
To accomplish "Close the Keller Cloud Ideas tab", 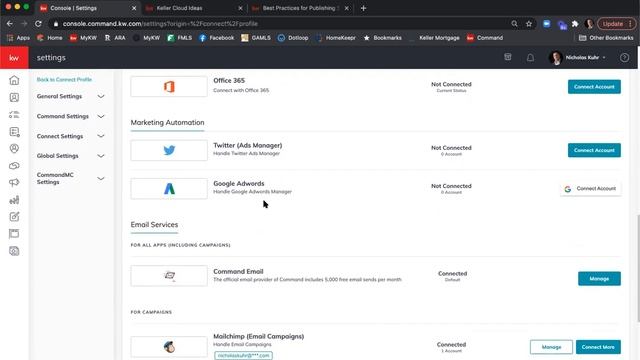I will 240,8.
